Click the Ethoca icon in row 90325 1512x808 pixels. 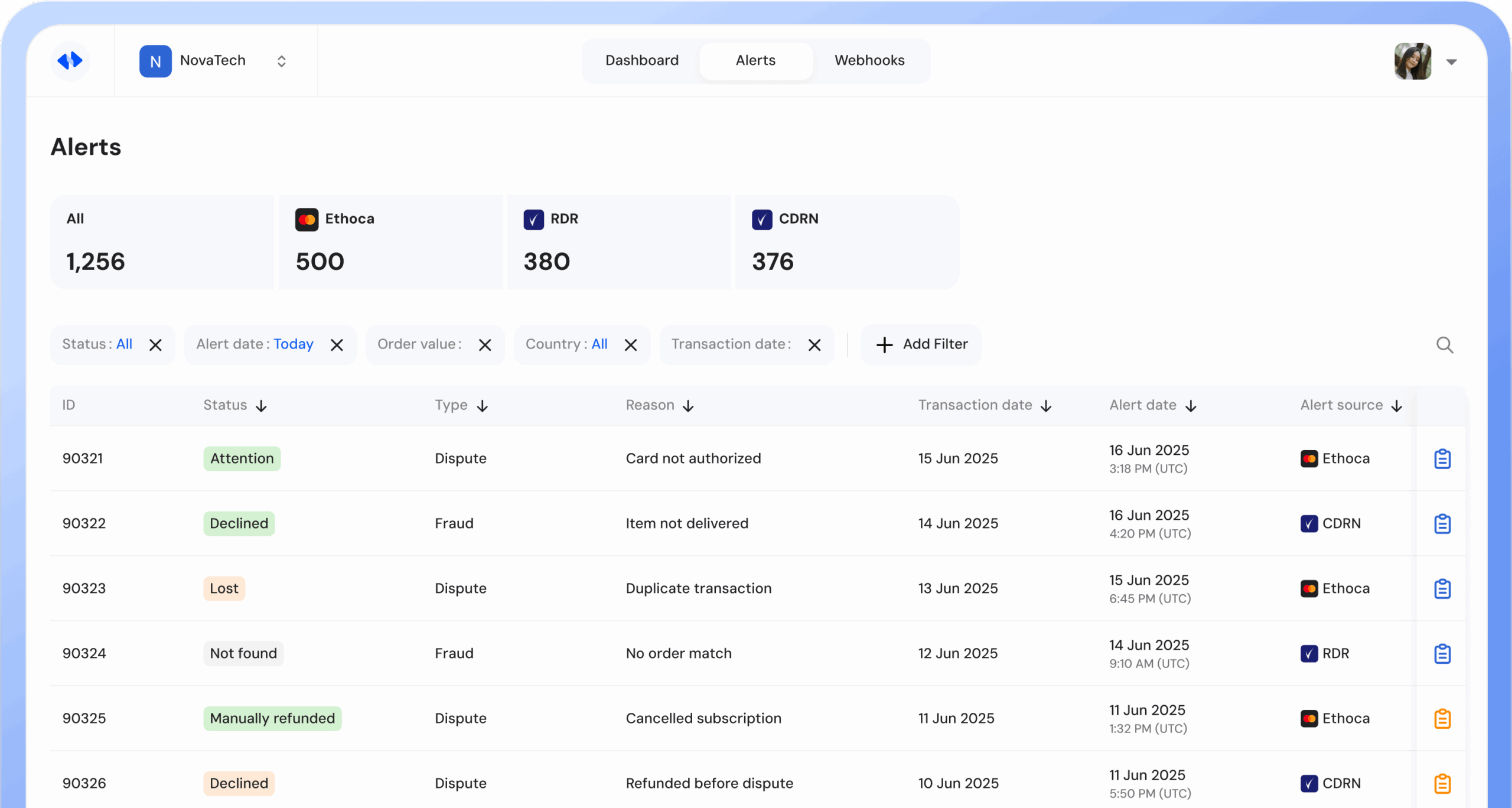tap(1309, 719)
